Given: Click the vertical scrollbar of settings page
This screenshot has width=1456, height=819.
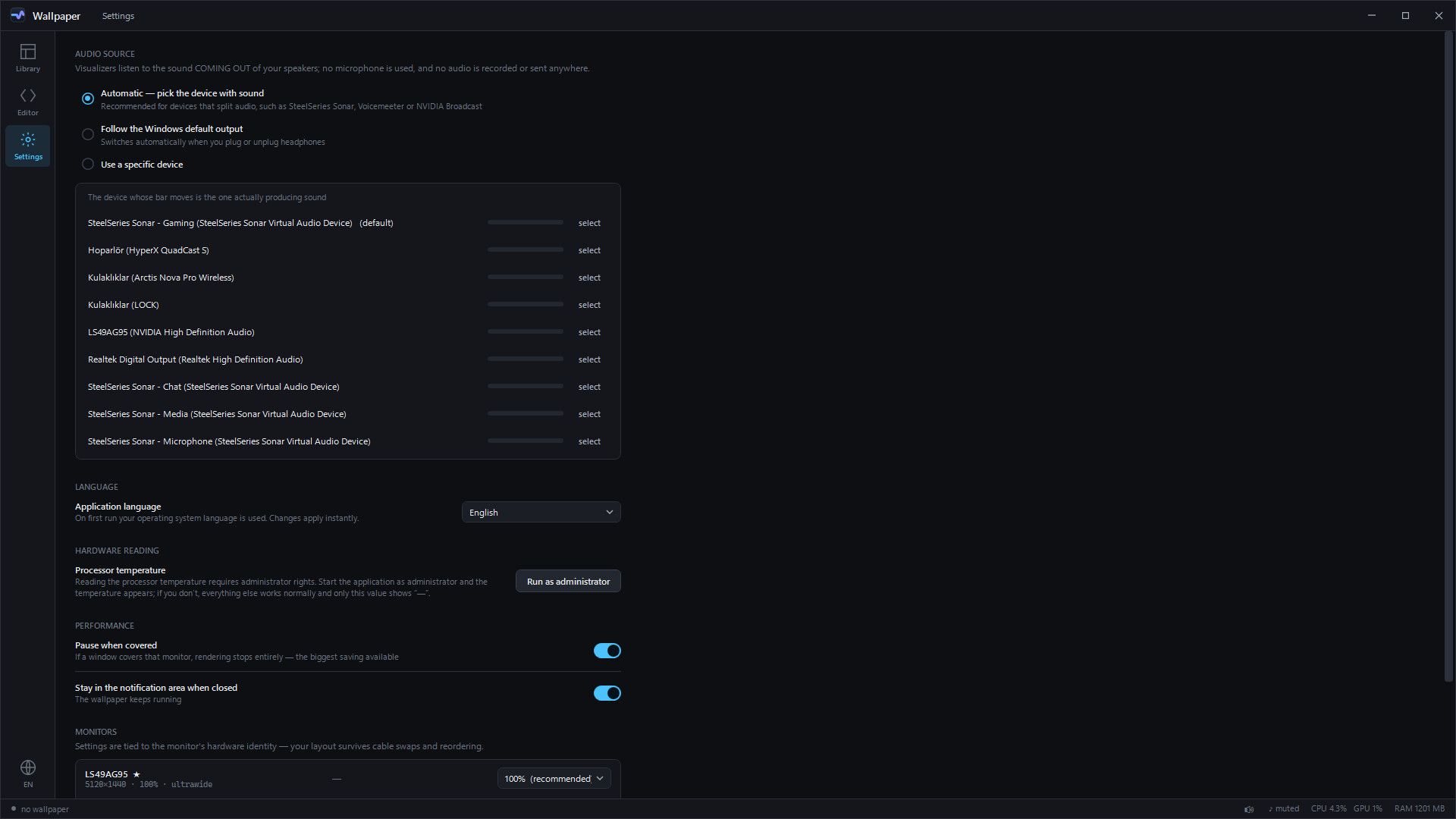Looking at the screenshot, I should click(x=1448, y=356).
